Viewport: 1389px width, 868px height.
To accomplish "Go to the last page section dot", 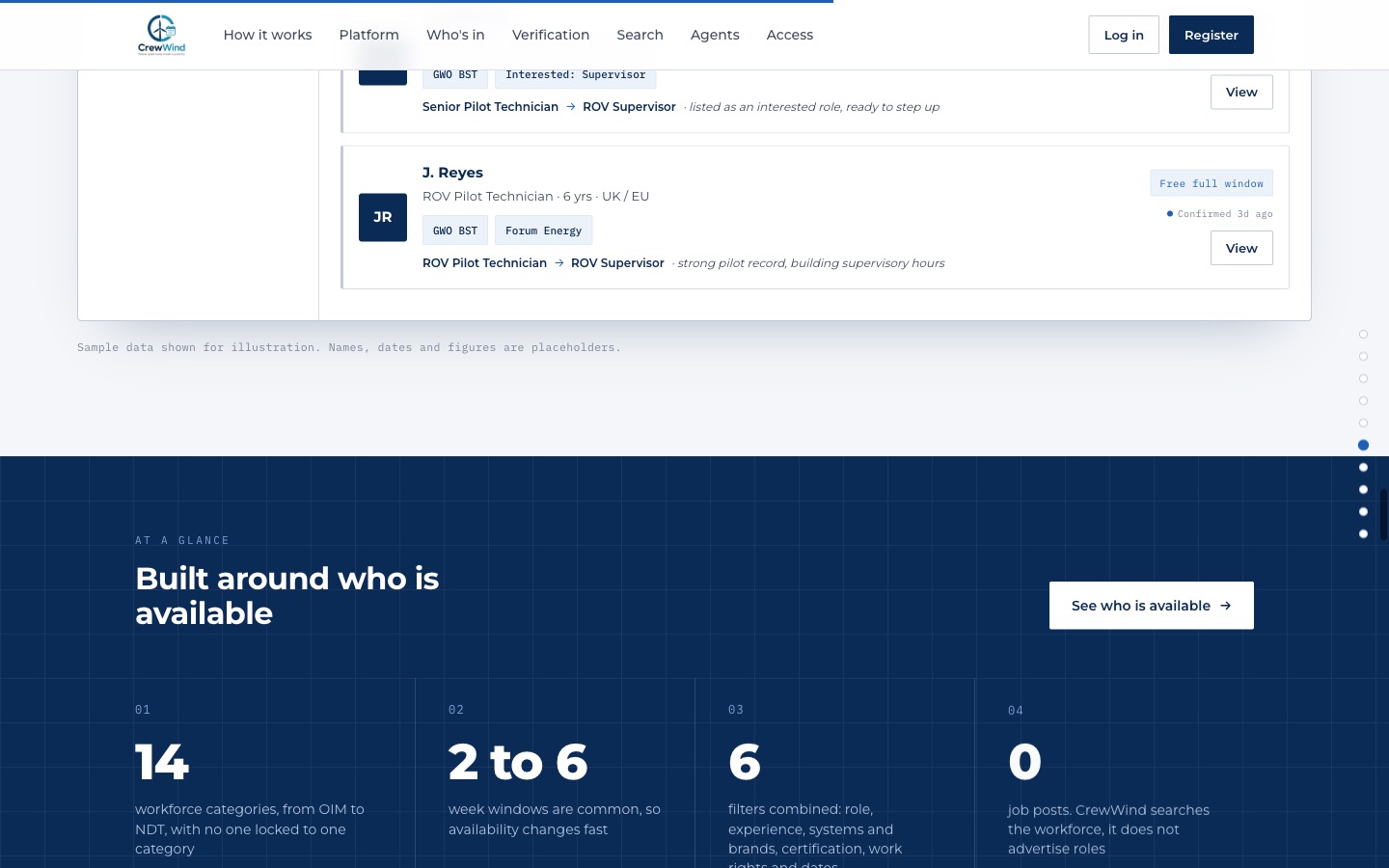I will 1363,534.
